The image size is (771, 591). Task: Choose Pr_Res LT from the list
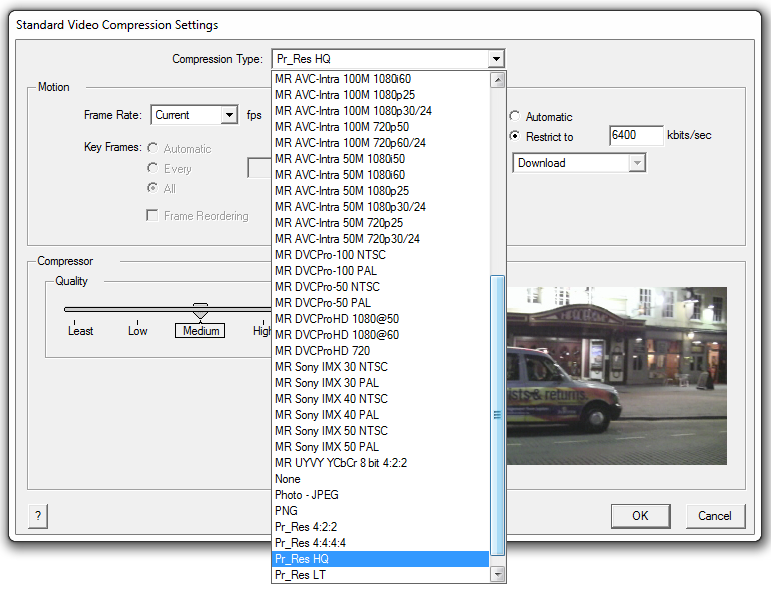(300, 575)
